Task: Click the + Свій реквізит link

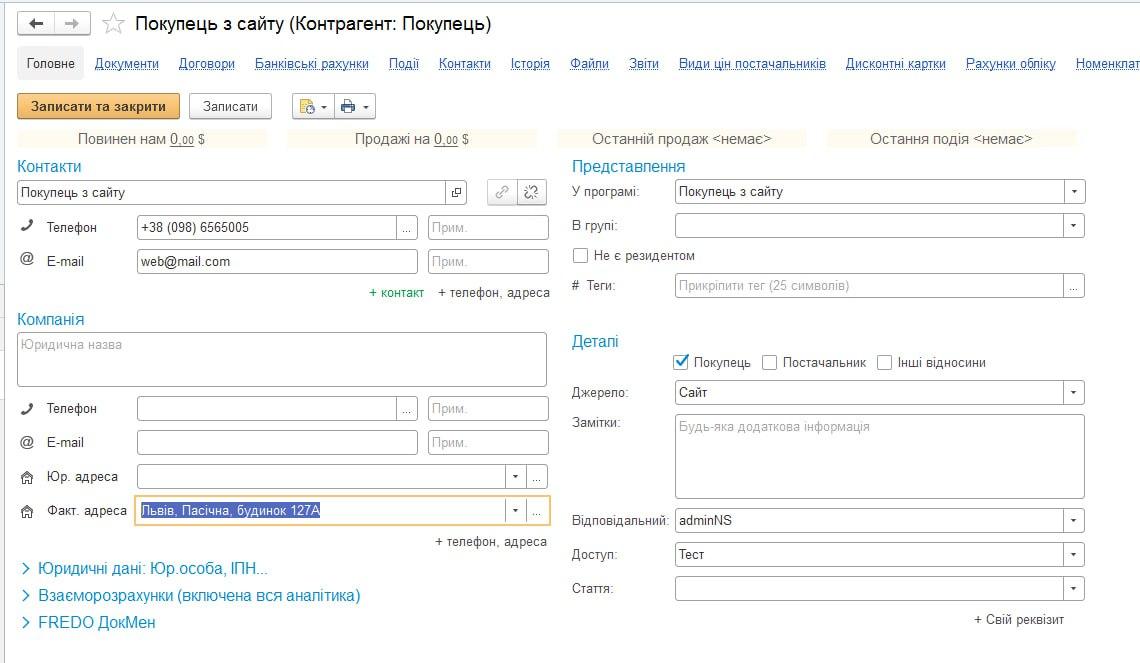Action: click(x=1019, y=619)
